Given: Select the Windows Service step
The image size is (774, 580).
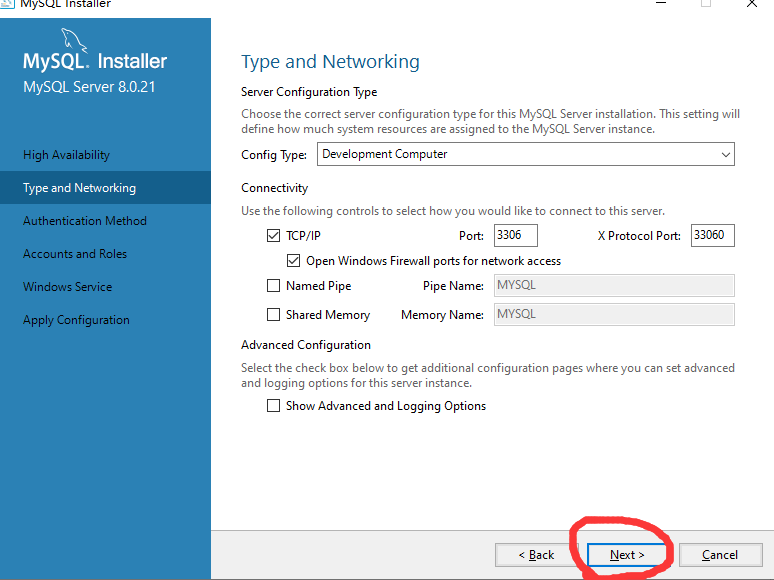Looking at the screenshot, I should (x=67, y=287).
